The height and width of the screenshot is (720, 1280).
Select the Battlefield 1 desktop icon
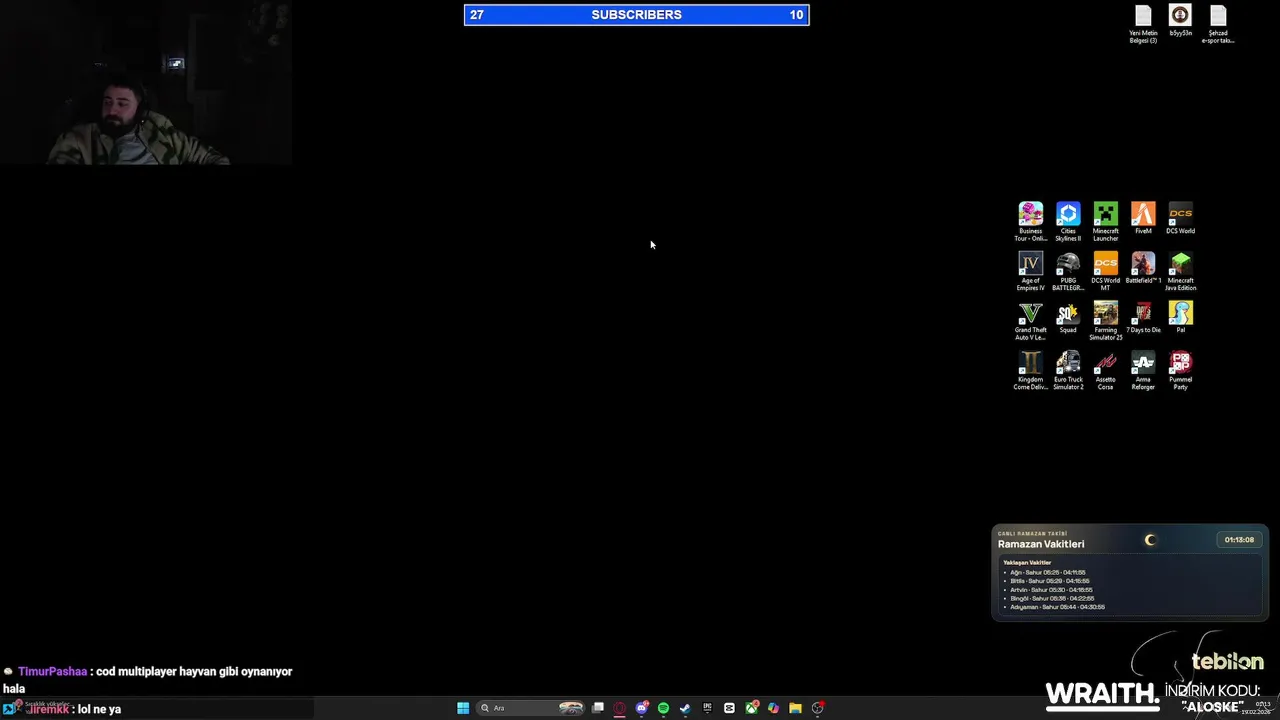click(x=1143, y=268)
